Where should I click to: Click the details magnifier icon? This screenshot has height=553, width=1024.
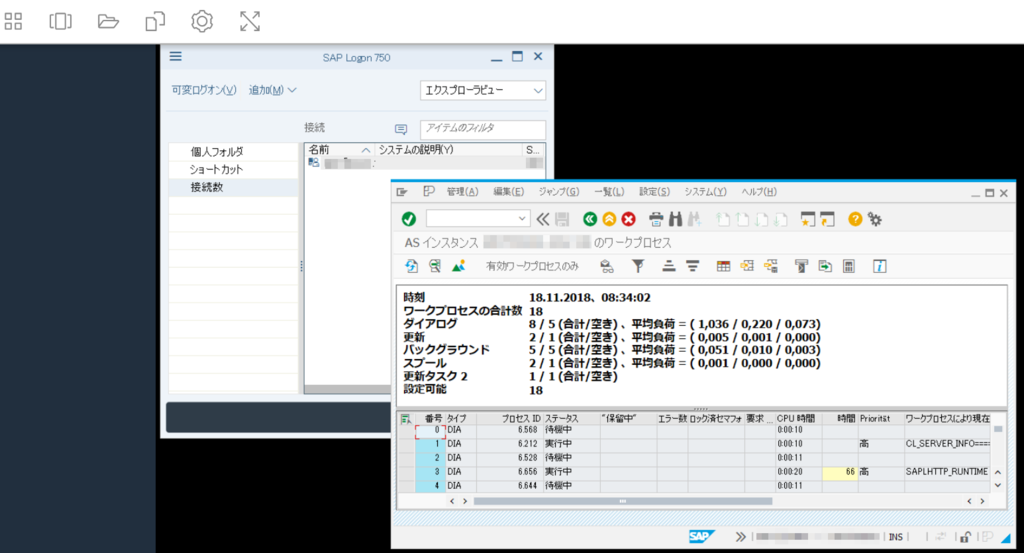tap(434, 266)
